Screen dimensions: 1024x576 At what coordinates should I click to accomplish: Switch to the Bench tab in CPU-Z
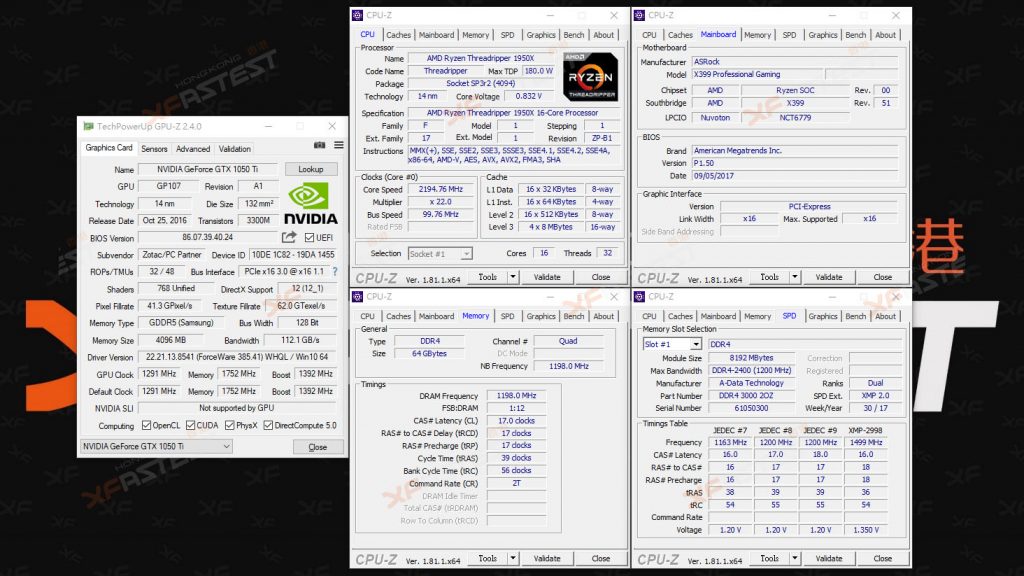[x=573, y=34]
